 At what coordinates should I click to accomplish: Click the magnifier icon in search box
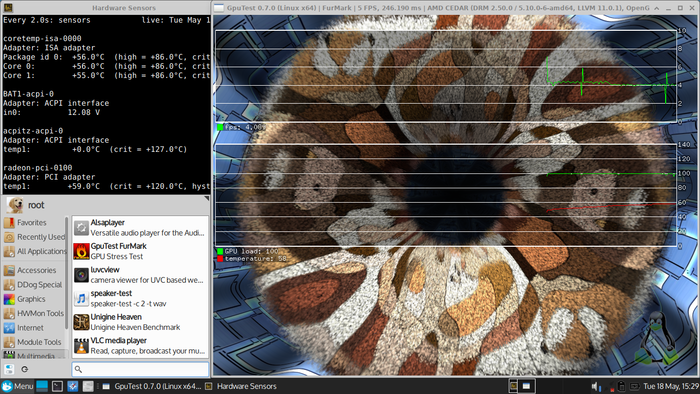tap(78, 369)
